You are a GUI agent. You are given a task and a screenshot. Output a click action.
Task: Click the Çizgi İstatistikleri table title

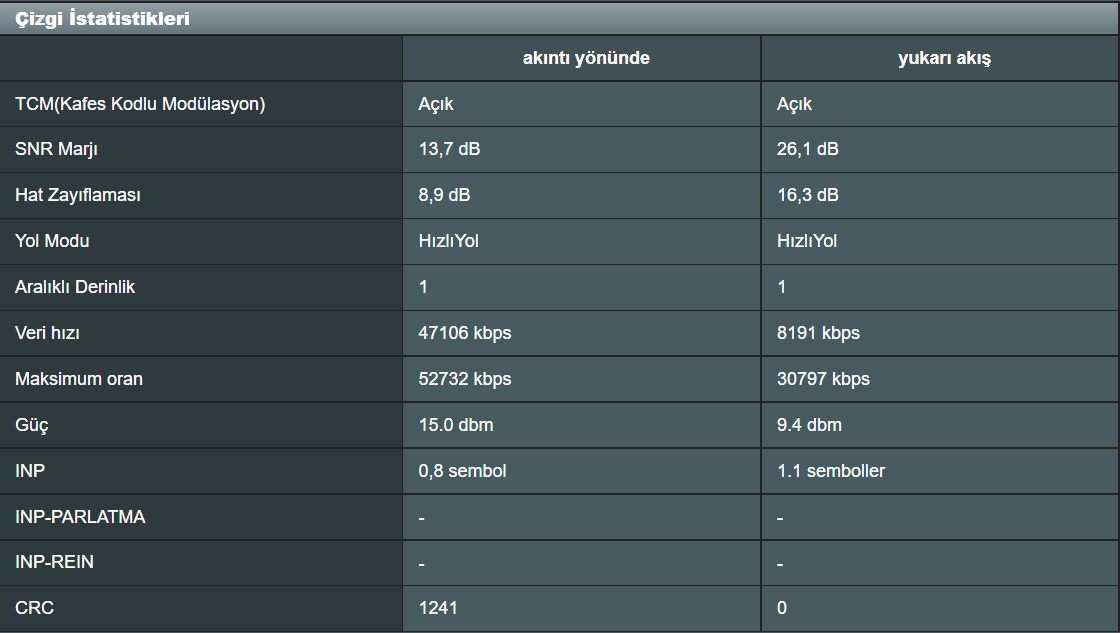[102, 18]
